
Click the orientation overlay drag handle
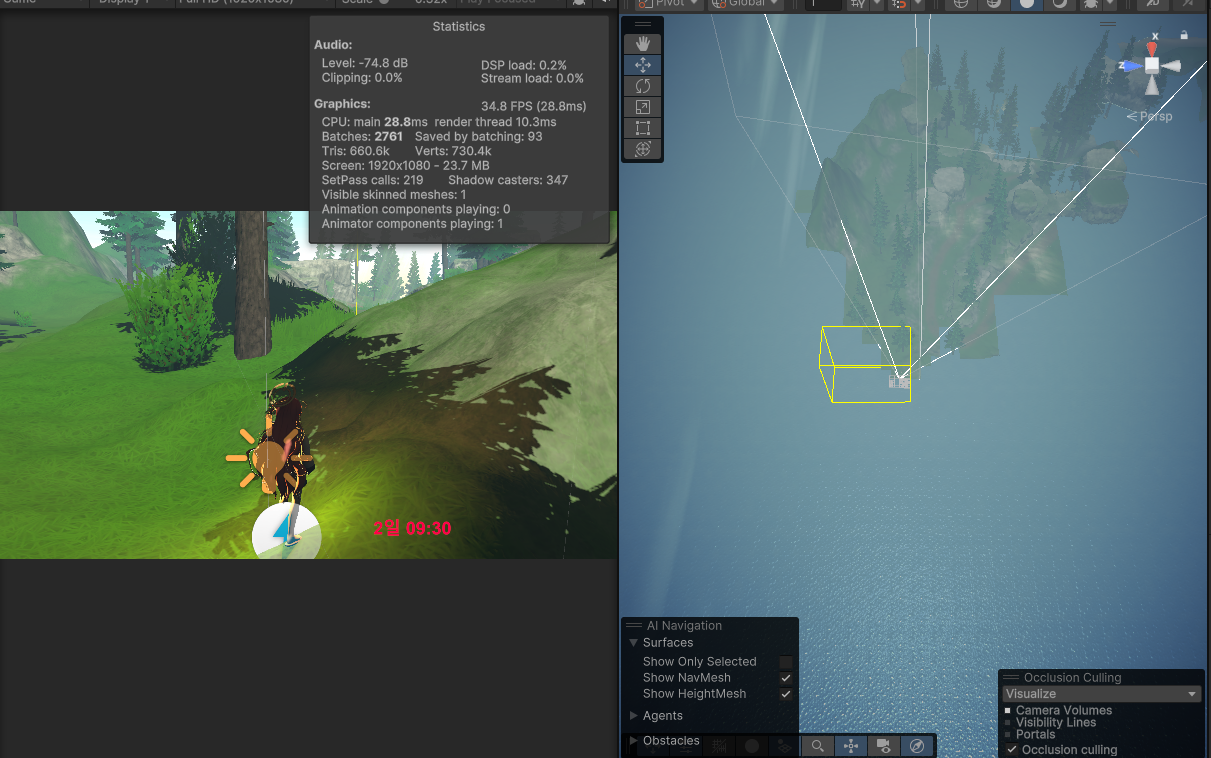pyautogui.click(x=1108, y=23)
